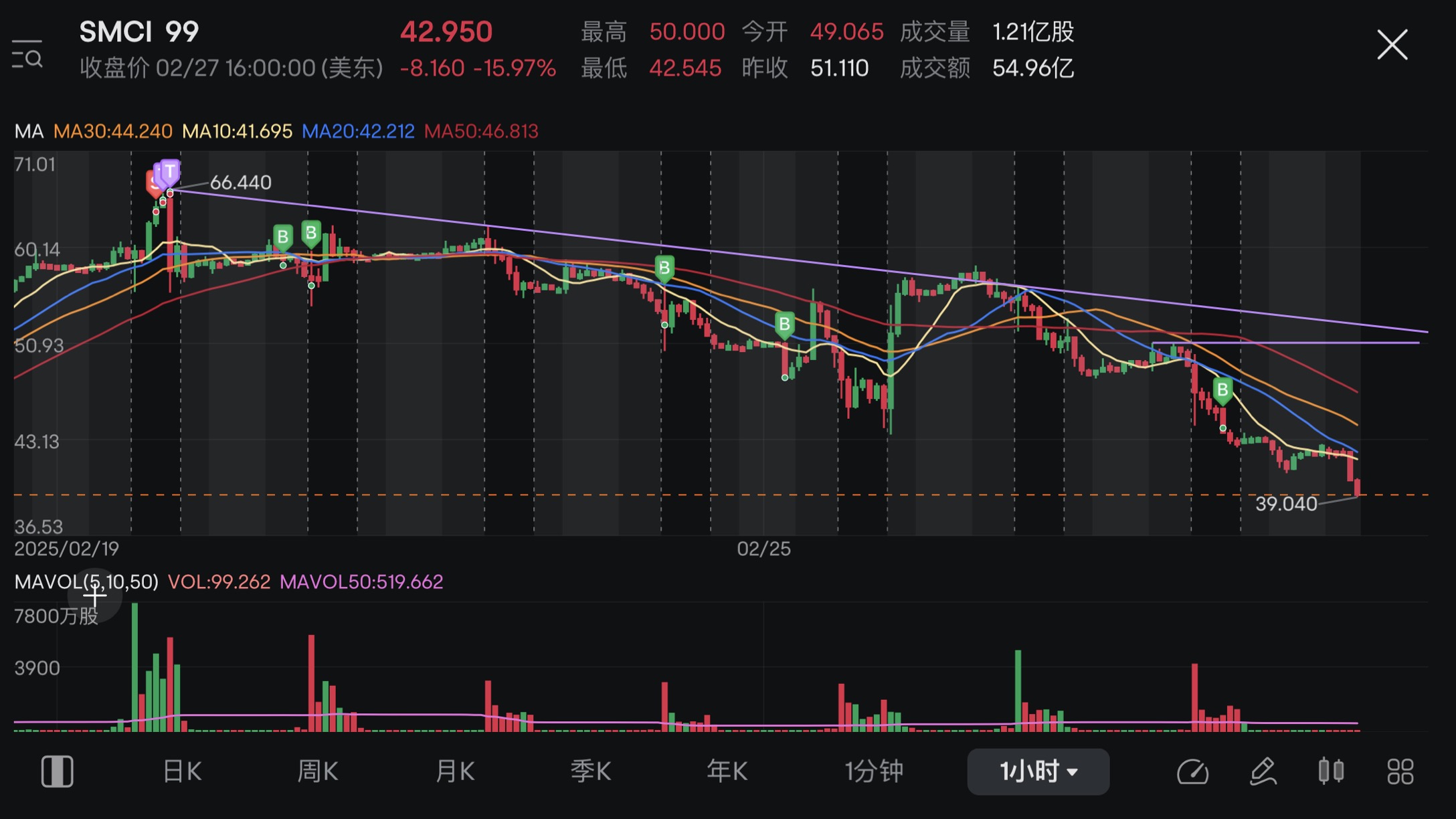Click the MA30:44.240 indicator label

tap(112, 131)
